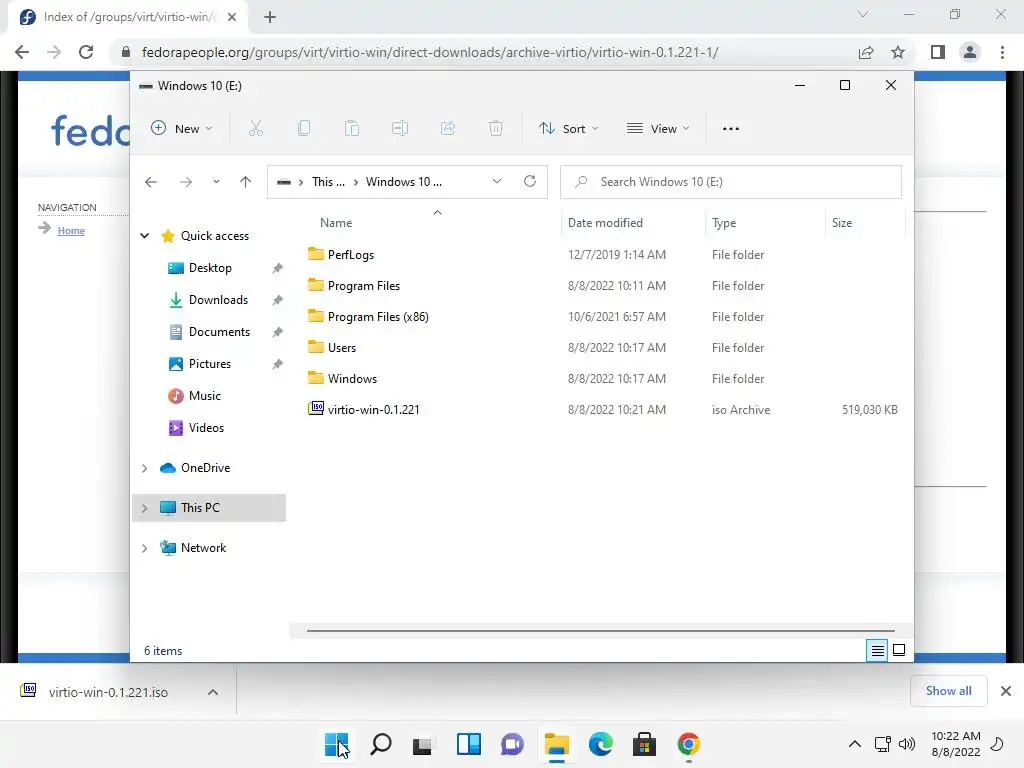Open the address bar history dropdown
Image resolution: width=1024 pixels, height=768 pixels.
tap(497, 182)
